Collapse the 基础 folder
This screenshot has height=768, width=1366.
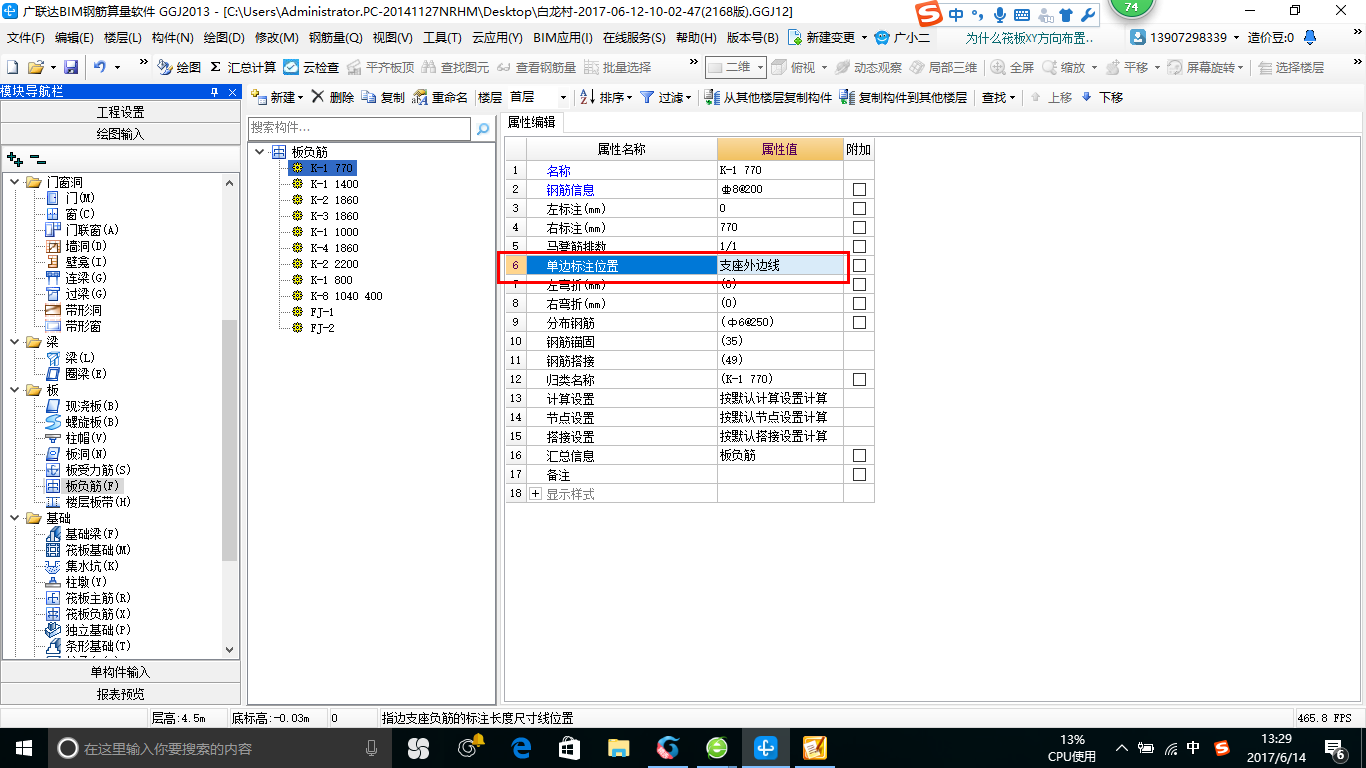[x=15, y=518]
